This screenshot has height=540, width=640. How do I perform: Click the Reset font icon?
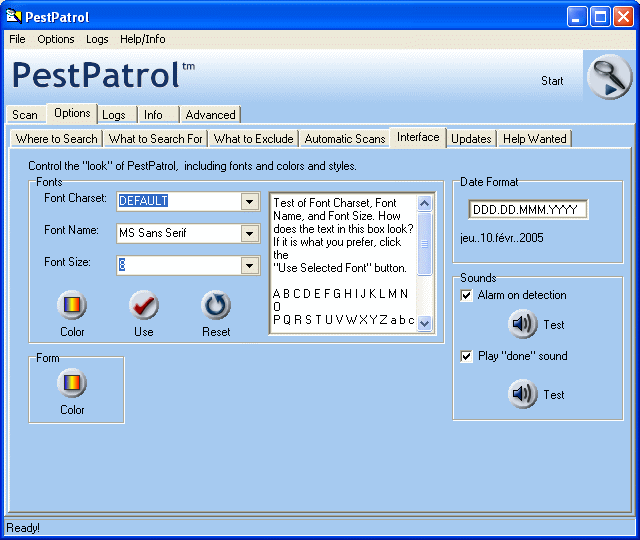[216, 305]
